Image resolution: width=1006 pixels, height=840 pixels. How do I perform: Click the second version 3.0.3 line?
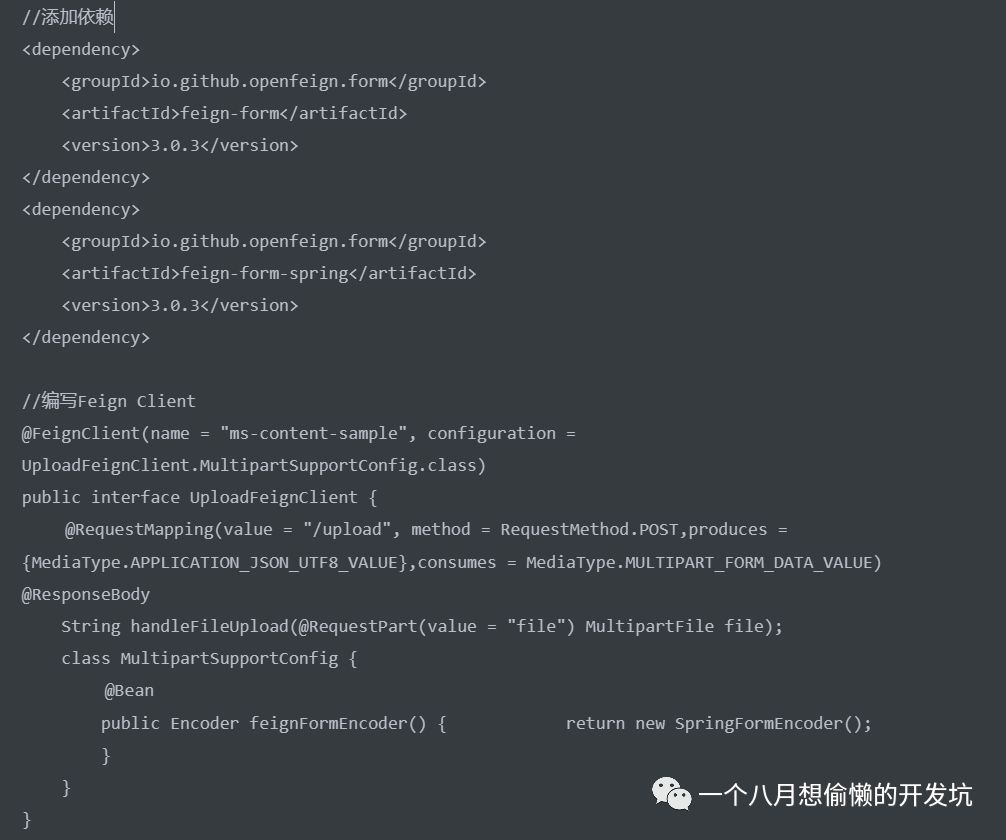(x=180, y=305)
